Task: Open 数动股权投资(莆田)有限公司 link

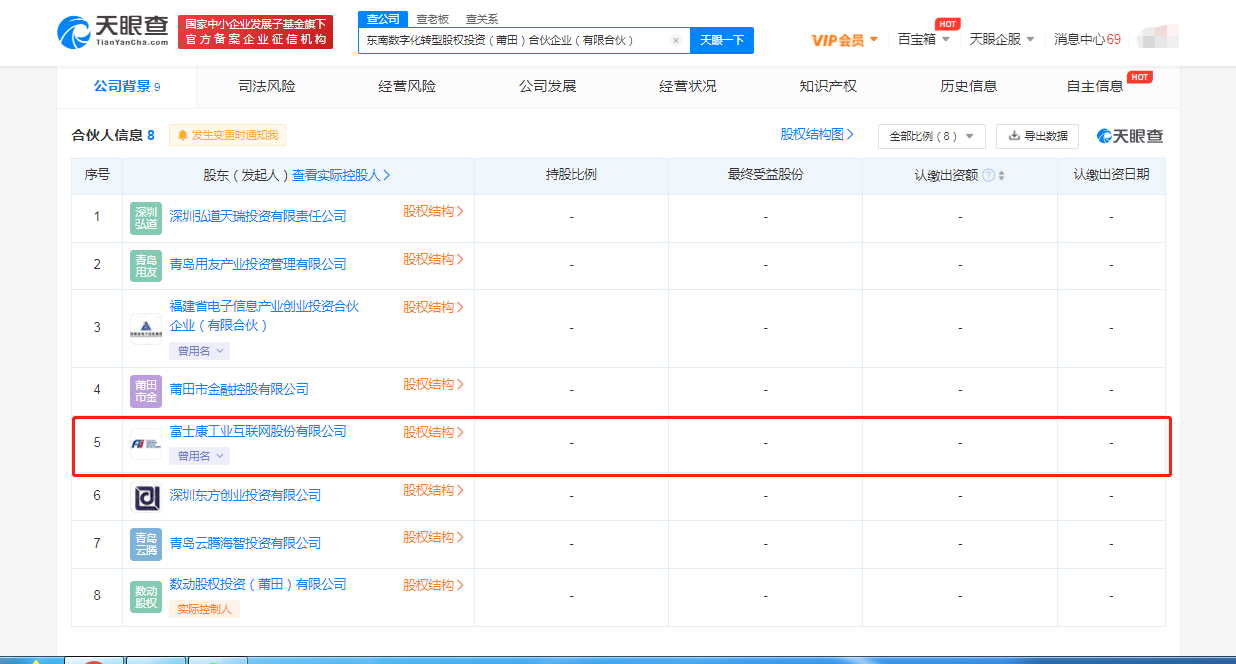Action: point(258,584)
